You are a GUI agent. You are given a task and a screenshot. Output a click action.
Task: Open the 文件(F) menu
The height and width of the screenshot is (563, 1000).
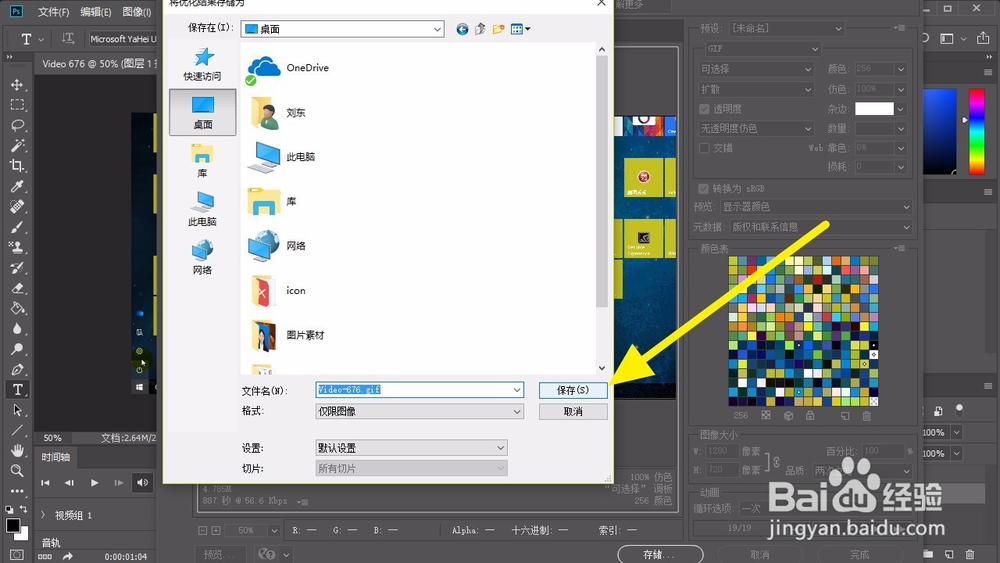pyautogui.click(x=53, y=11)
